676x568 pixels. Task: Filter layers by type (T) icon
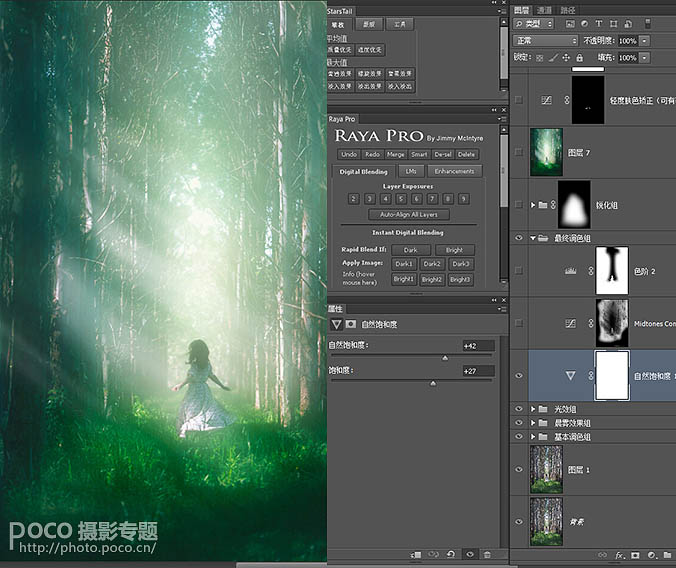pyautogui.click(x=598, y=24)
